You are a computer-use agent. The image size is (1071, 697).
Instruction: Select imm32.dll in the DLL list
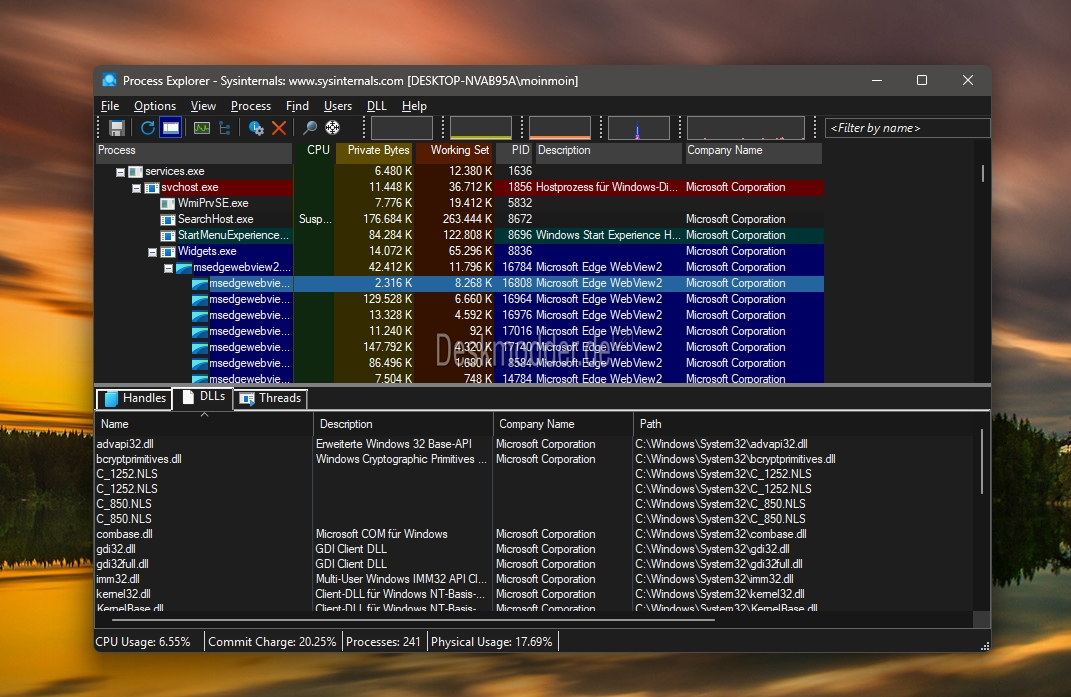[118, 579]
